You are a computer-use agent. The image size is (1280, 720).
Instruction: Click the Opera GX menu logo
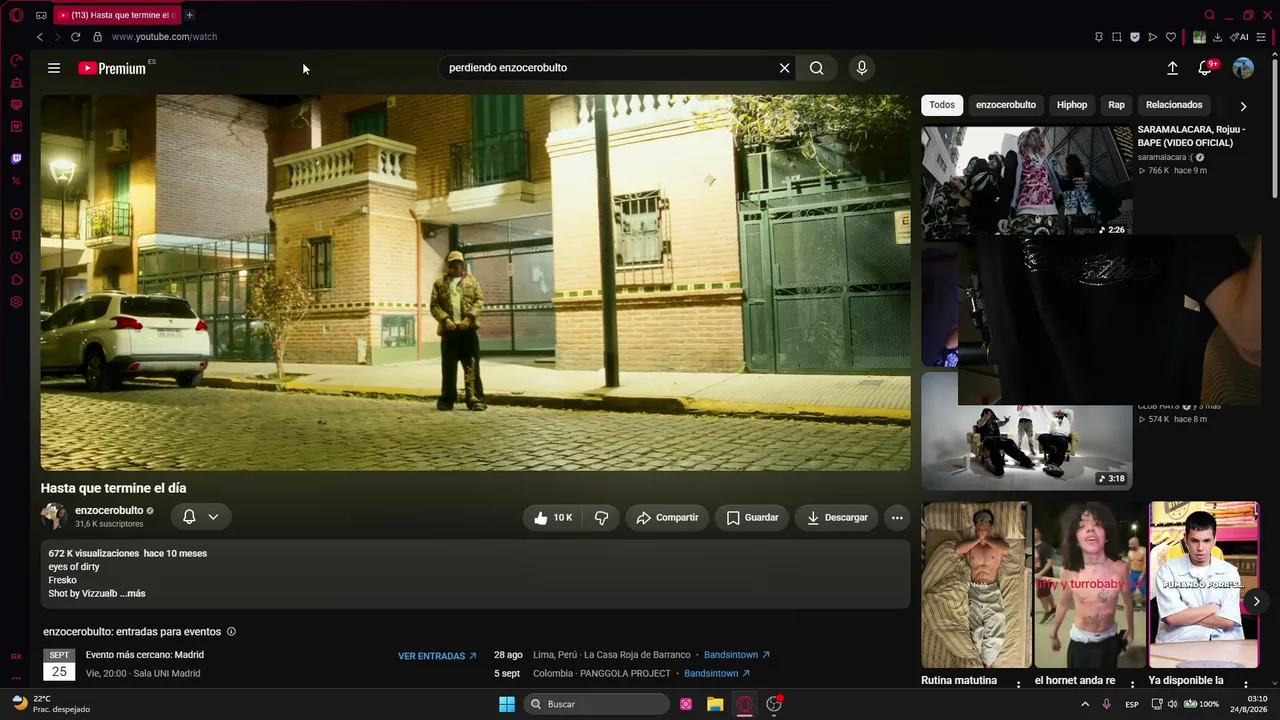point(16,15)
